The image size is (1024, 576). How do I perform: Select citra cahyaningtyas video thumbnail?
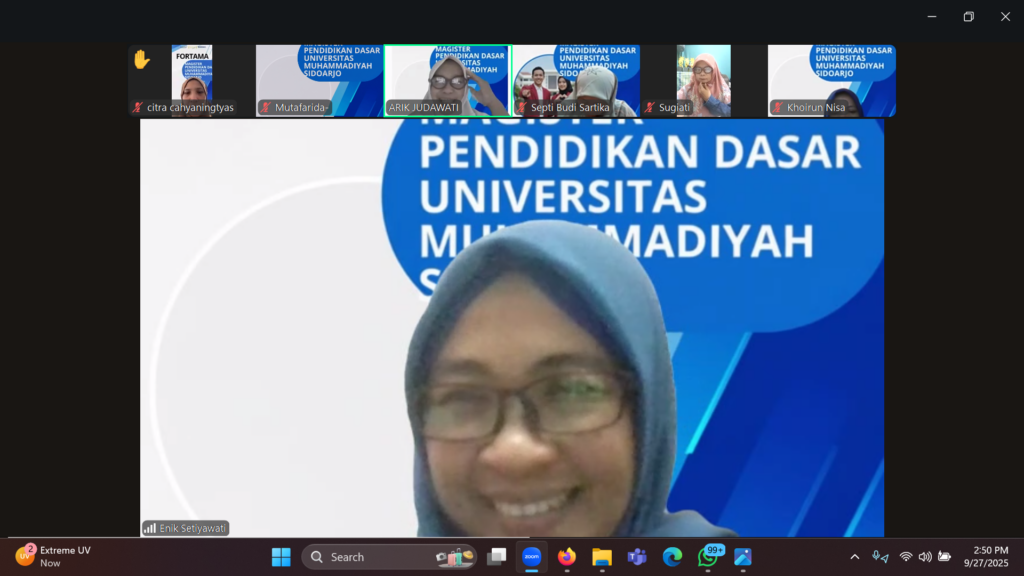191,81
